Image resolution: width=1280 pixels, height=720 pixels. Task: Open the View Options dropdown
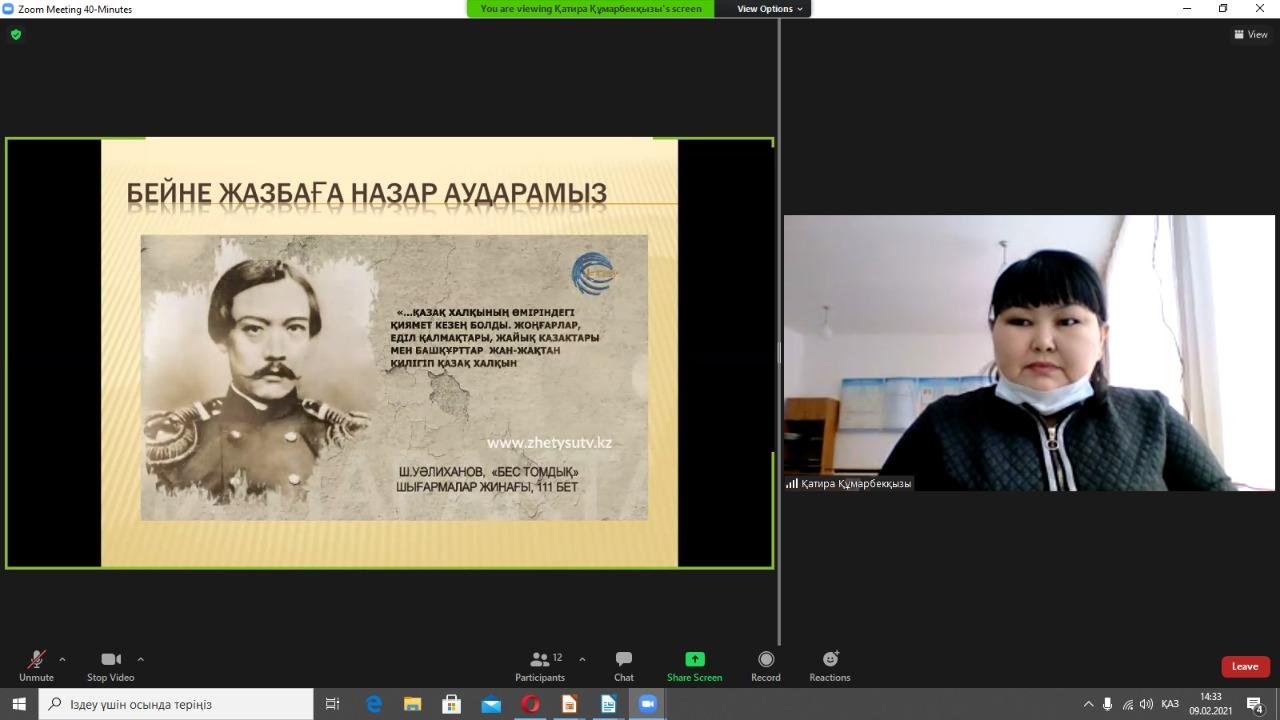[x=769, y=9]
